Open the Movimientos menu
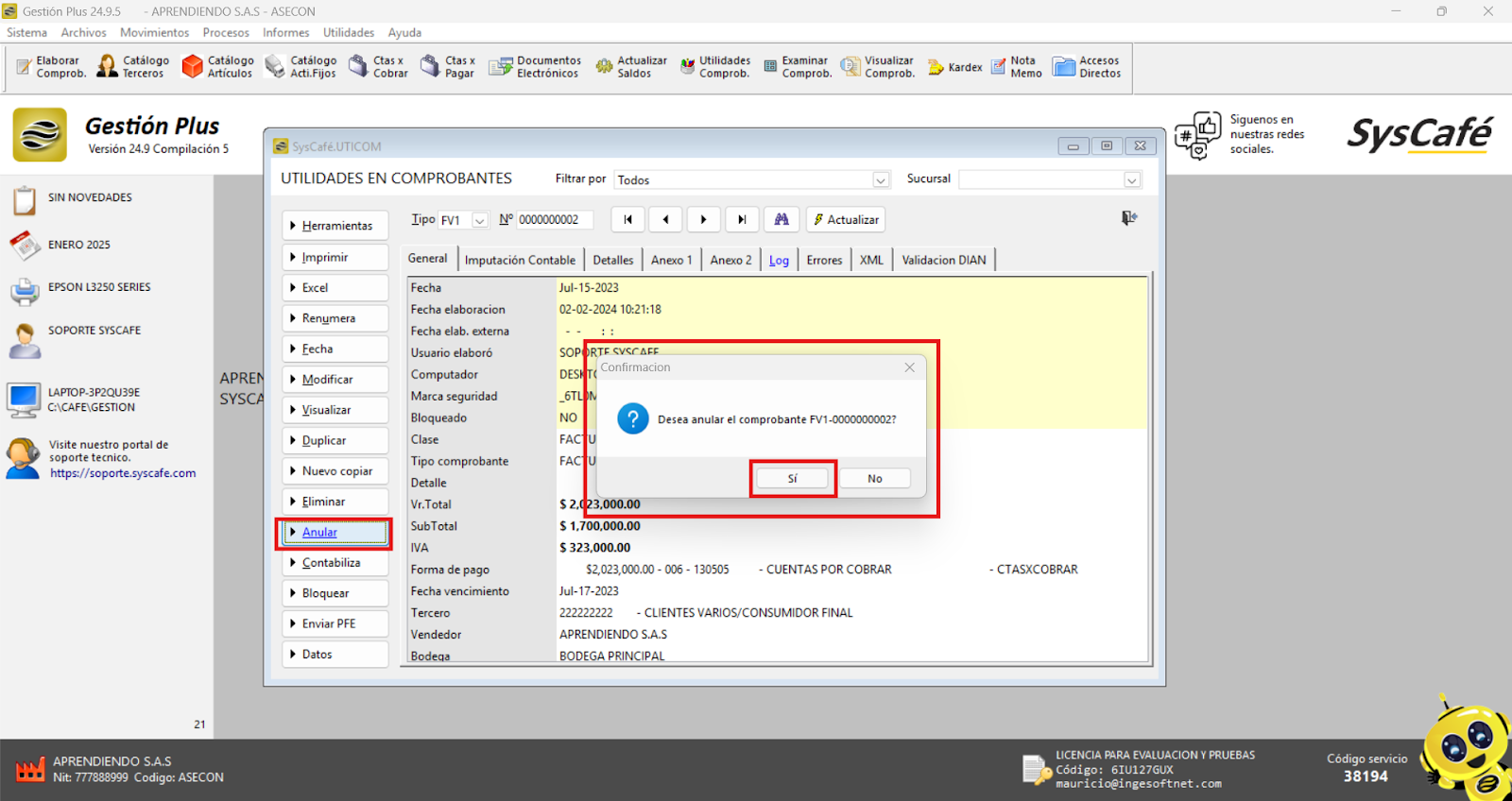The image size is (1512, 801). point(154,32)
